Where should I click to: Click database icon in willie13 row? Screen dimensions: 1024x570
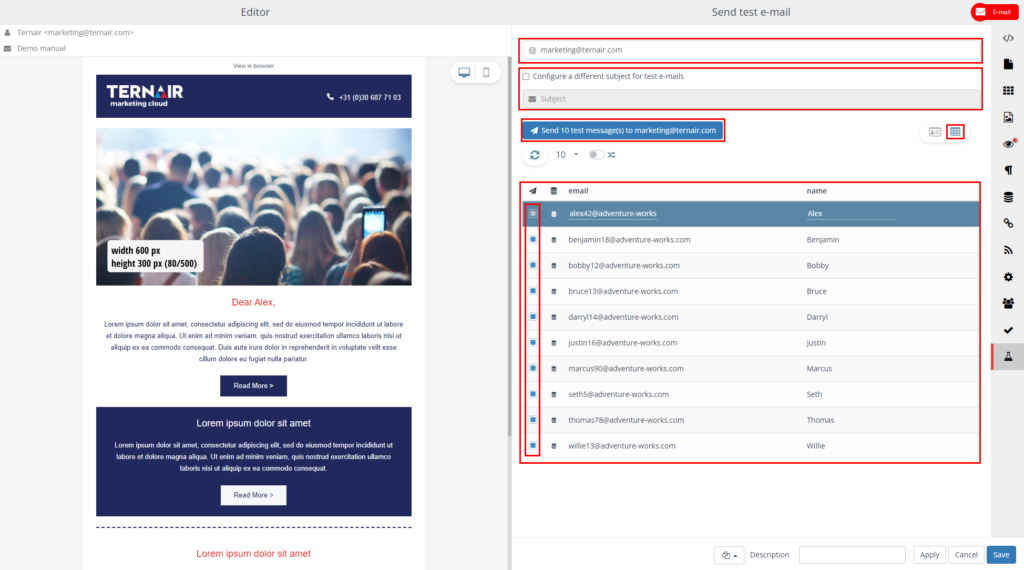[x=554, y=446]
